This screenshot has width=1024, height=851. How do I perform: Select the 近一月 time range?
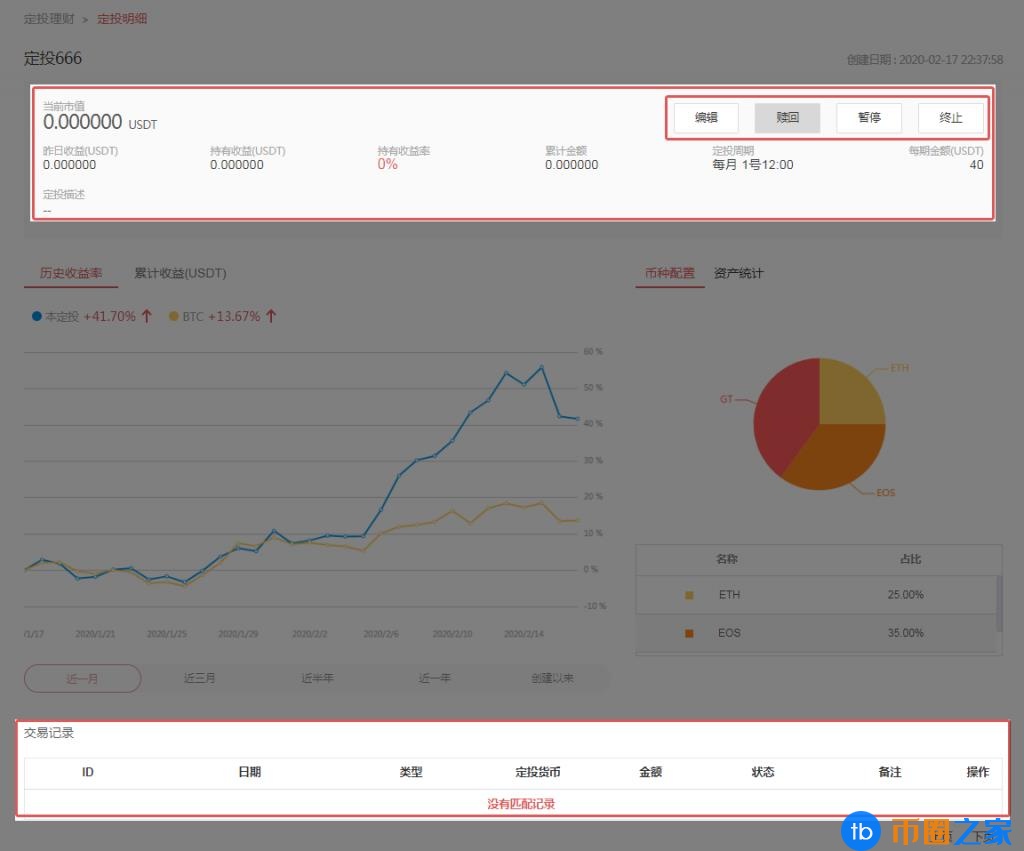(x=83, y=678)
